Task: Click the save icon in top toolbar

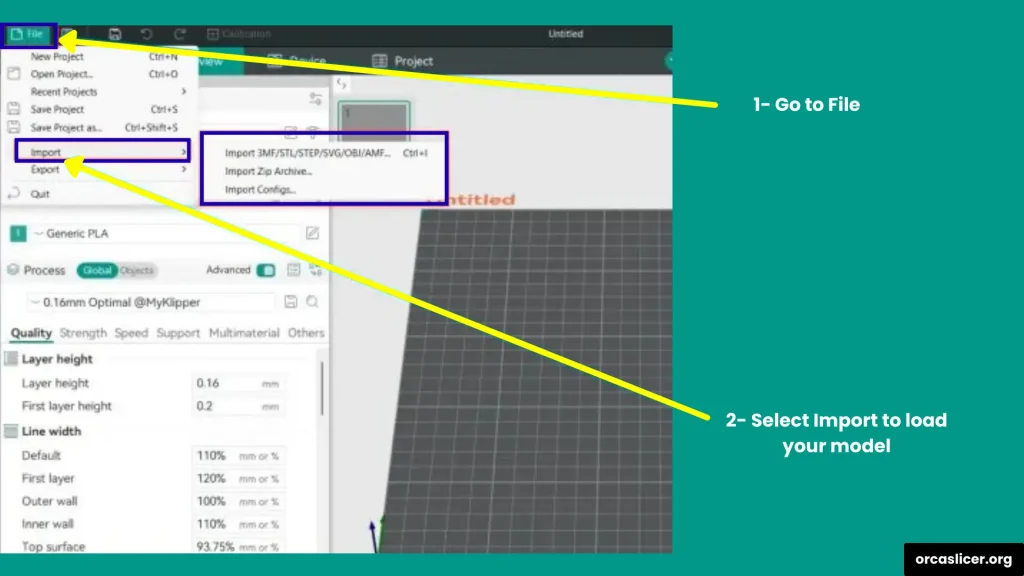Action: [x=115, y=34]
